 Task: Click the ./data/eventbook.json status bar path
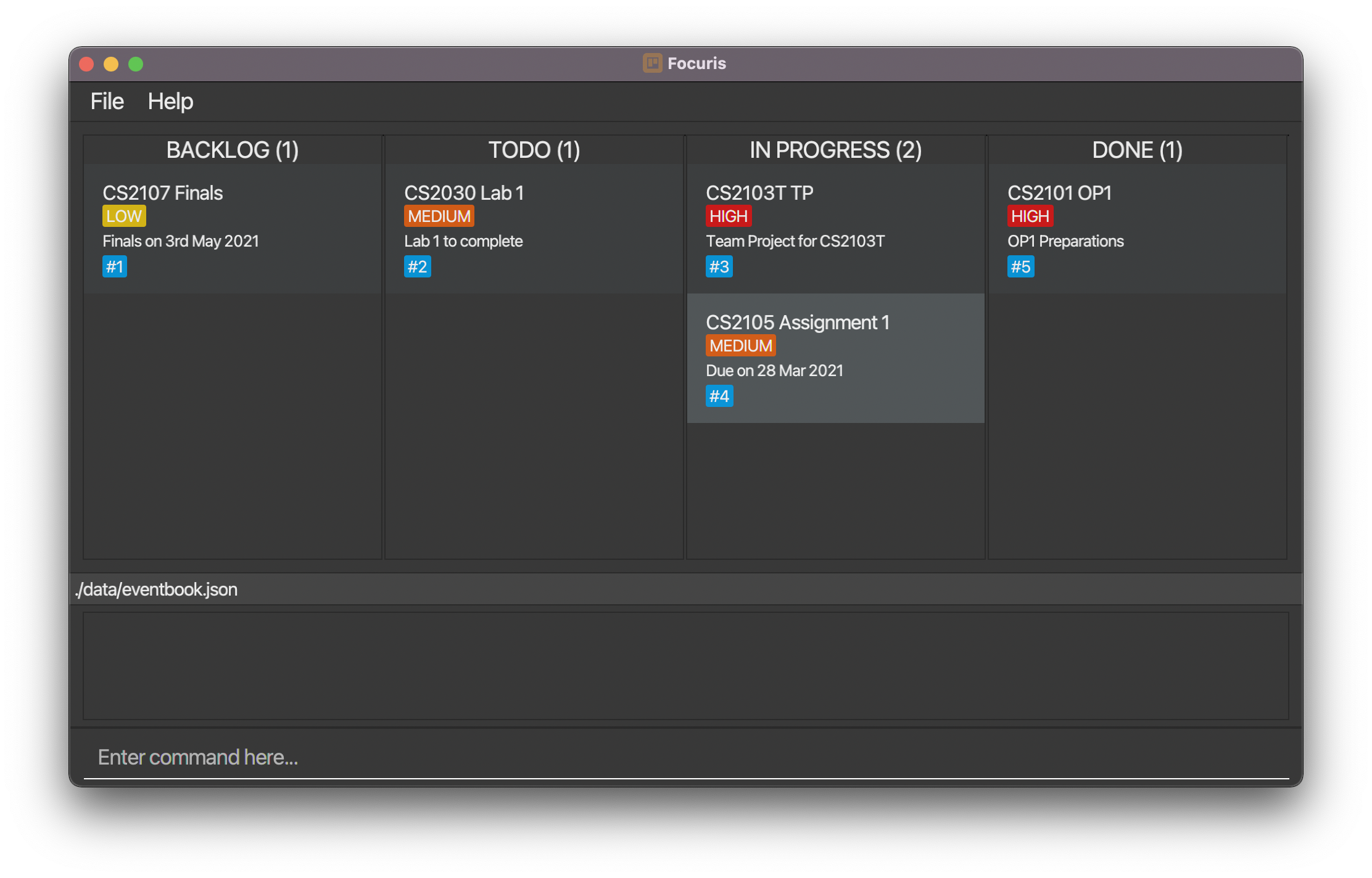point(156,589)
